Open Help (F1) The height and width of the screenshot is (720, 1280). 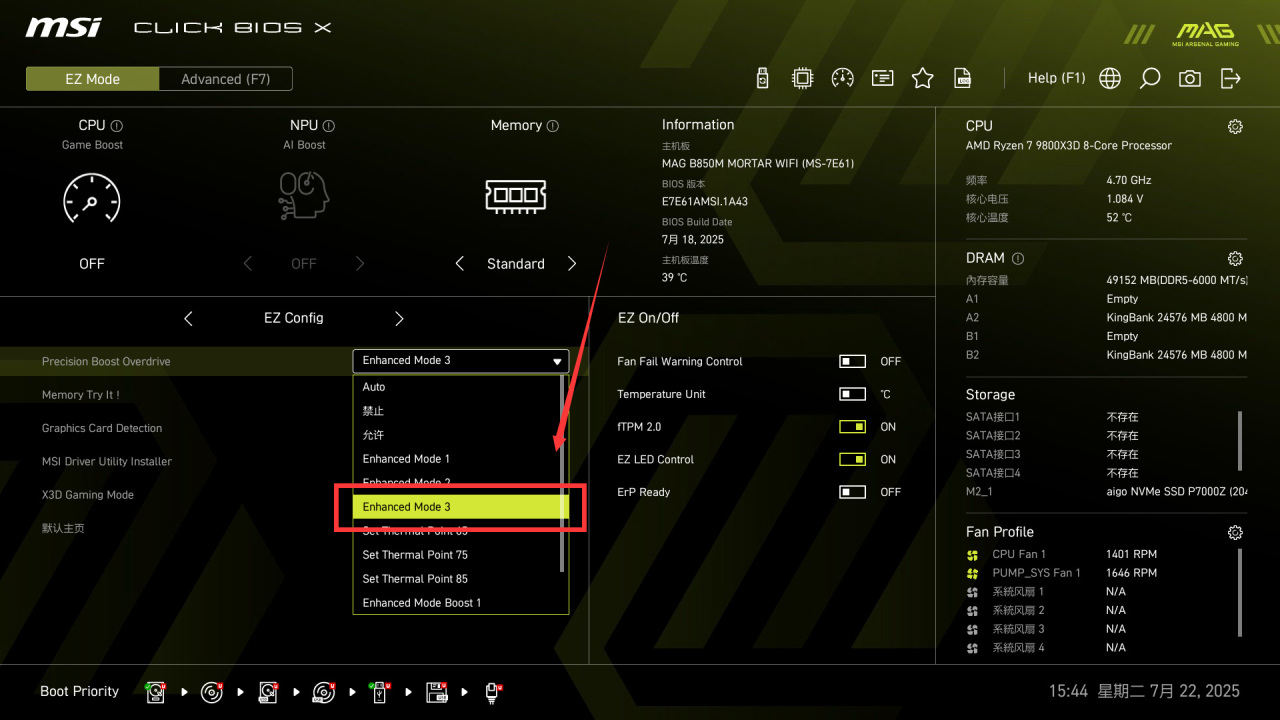[1056, 78]
